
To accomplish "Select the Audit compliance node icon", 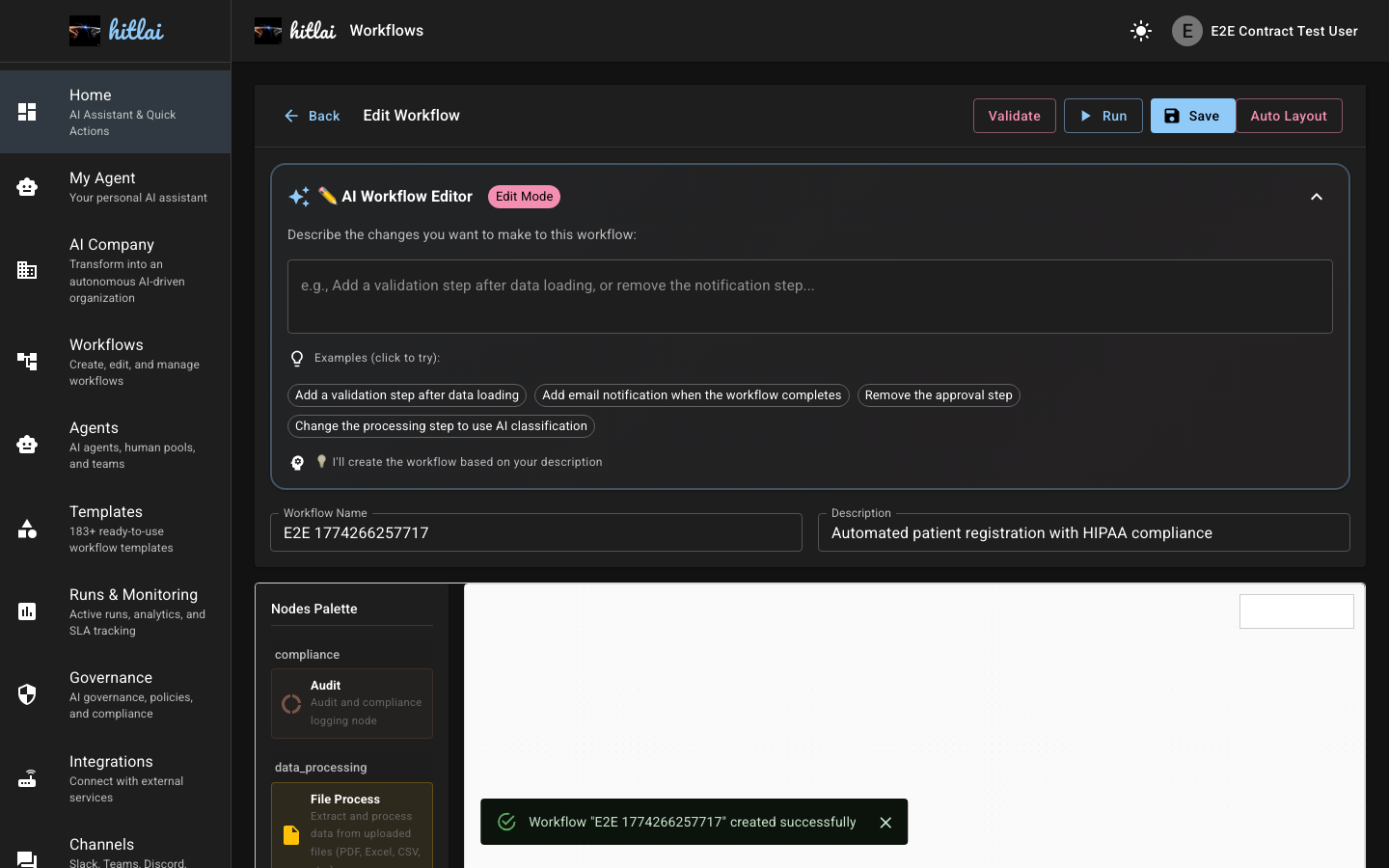I will pyautogui.click(x=290, y=703).
